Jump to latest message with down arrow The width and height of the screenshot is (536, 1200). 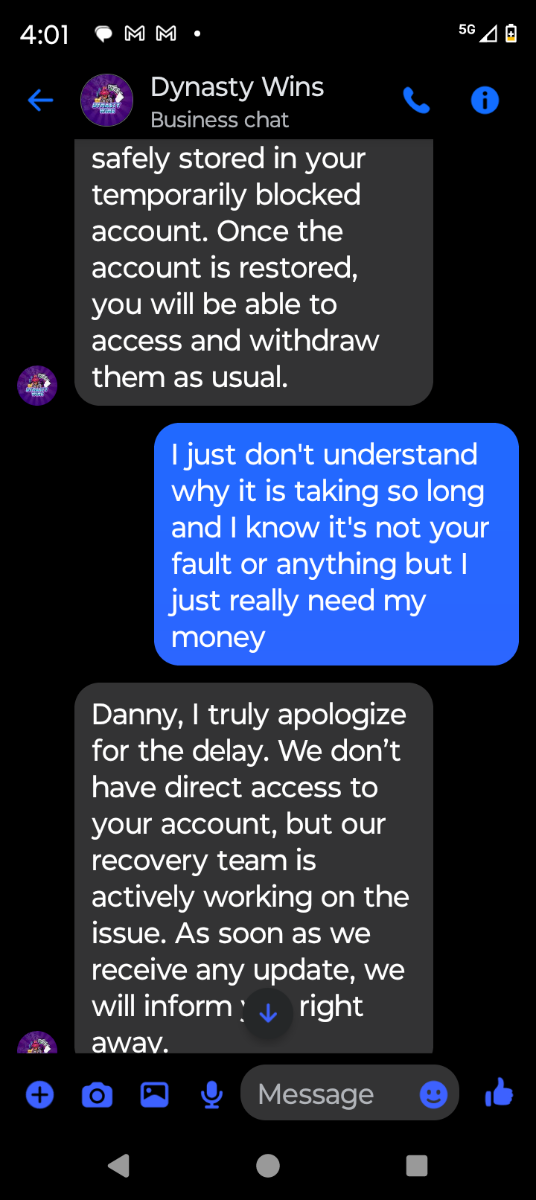(267, 1013)
